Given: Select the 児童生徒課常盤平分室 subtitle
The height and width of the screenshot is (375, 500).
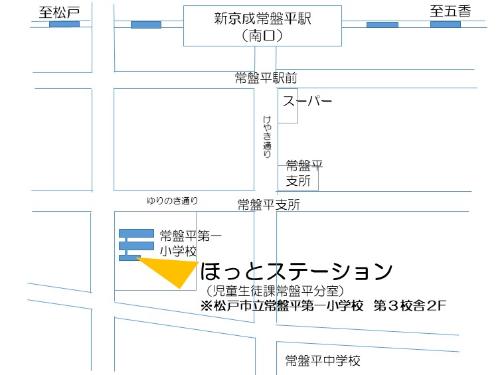Looking at the screenshot, I should point(275,291).
